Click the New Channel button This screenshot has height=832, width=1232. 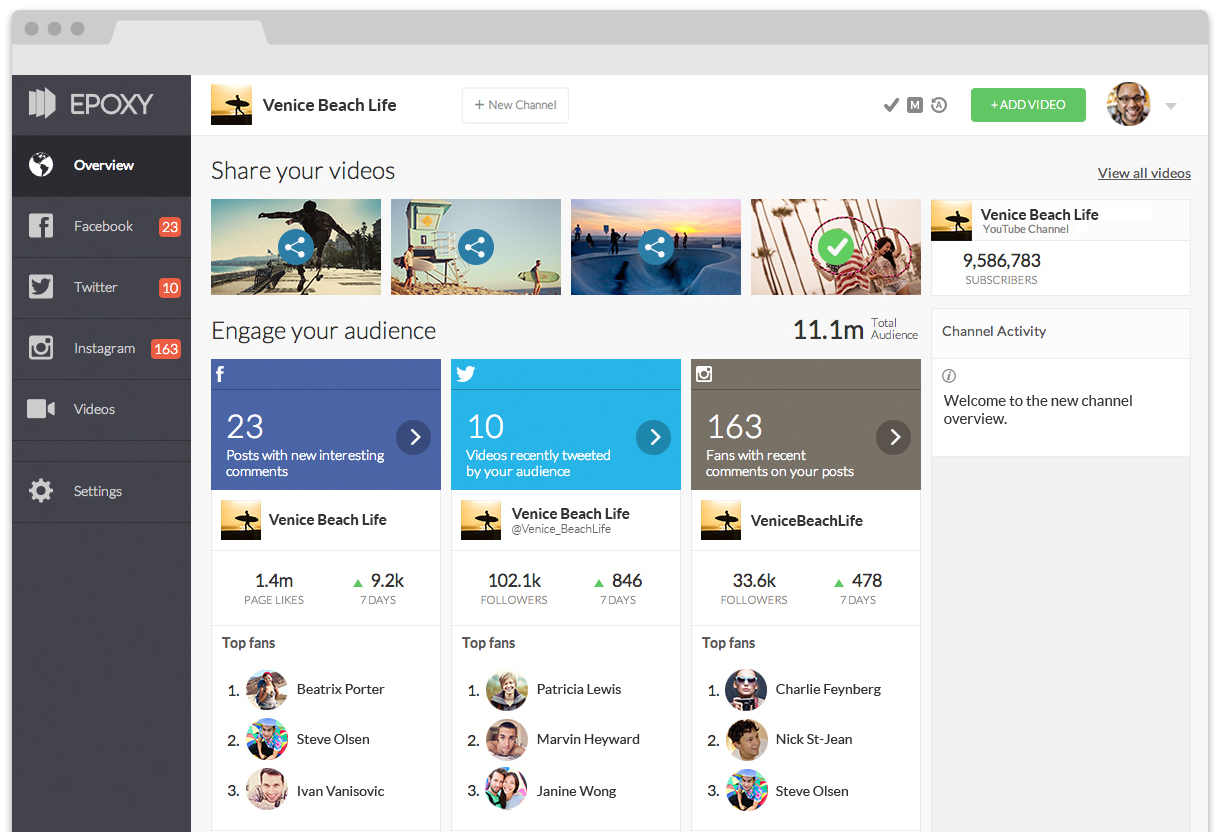[x=515, y=105]
